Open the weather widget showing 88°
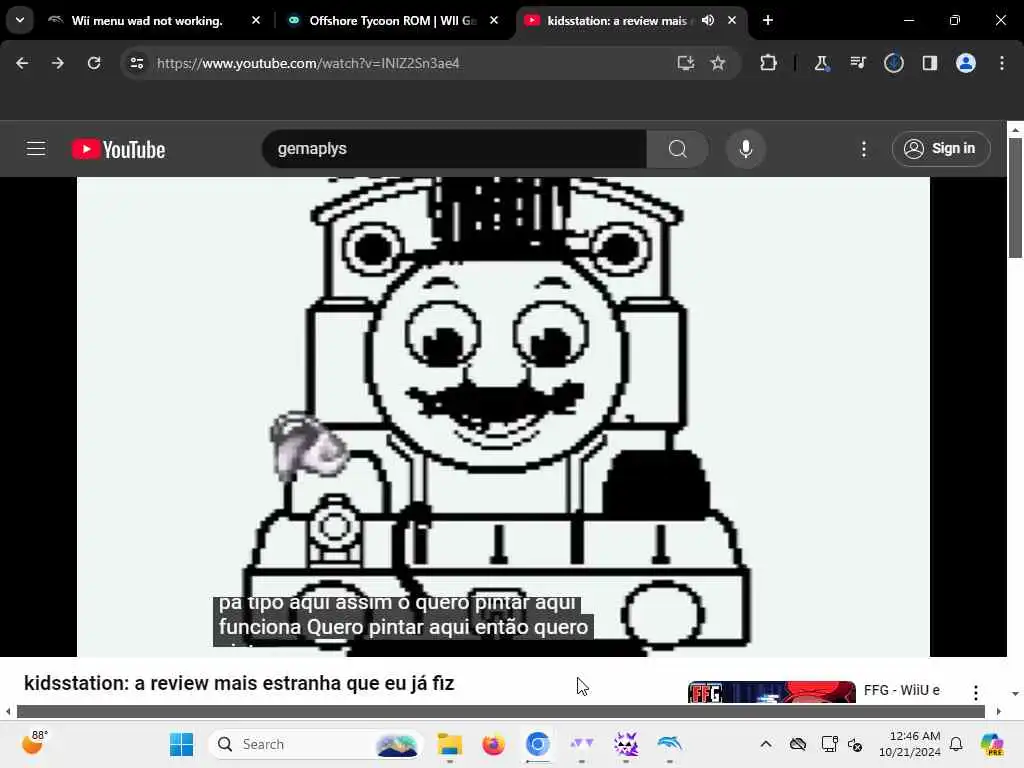Screen dimensions: 1024x768 [34, 743]
